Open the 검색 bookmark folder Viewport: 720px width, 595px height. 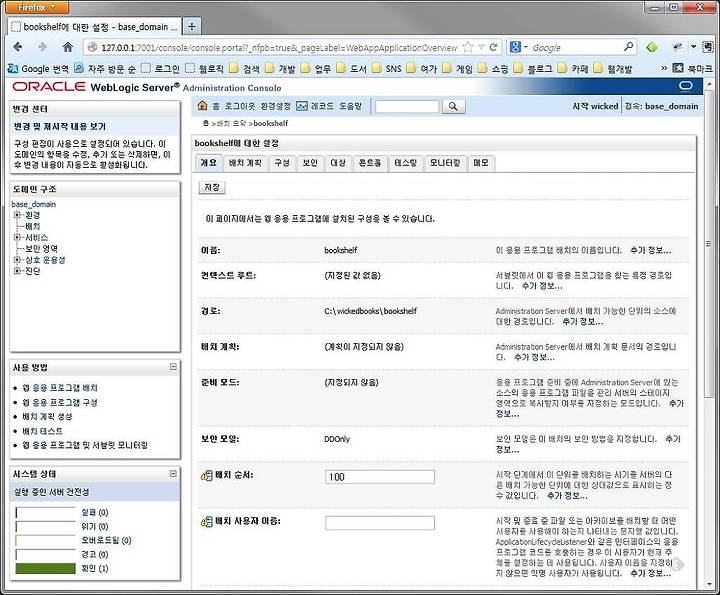[x=245, y=68]
